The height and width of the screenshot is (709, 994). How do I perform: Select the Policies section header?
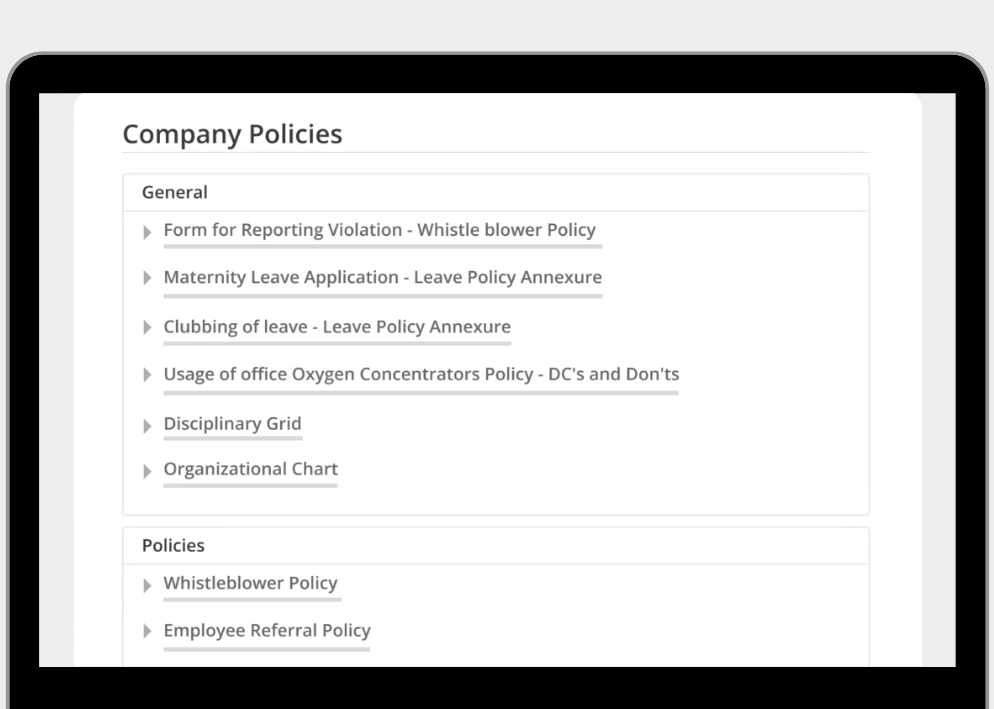173,545
